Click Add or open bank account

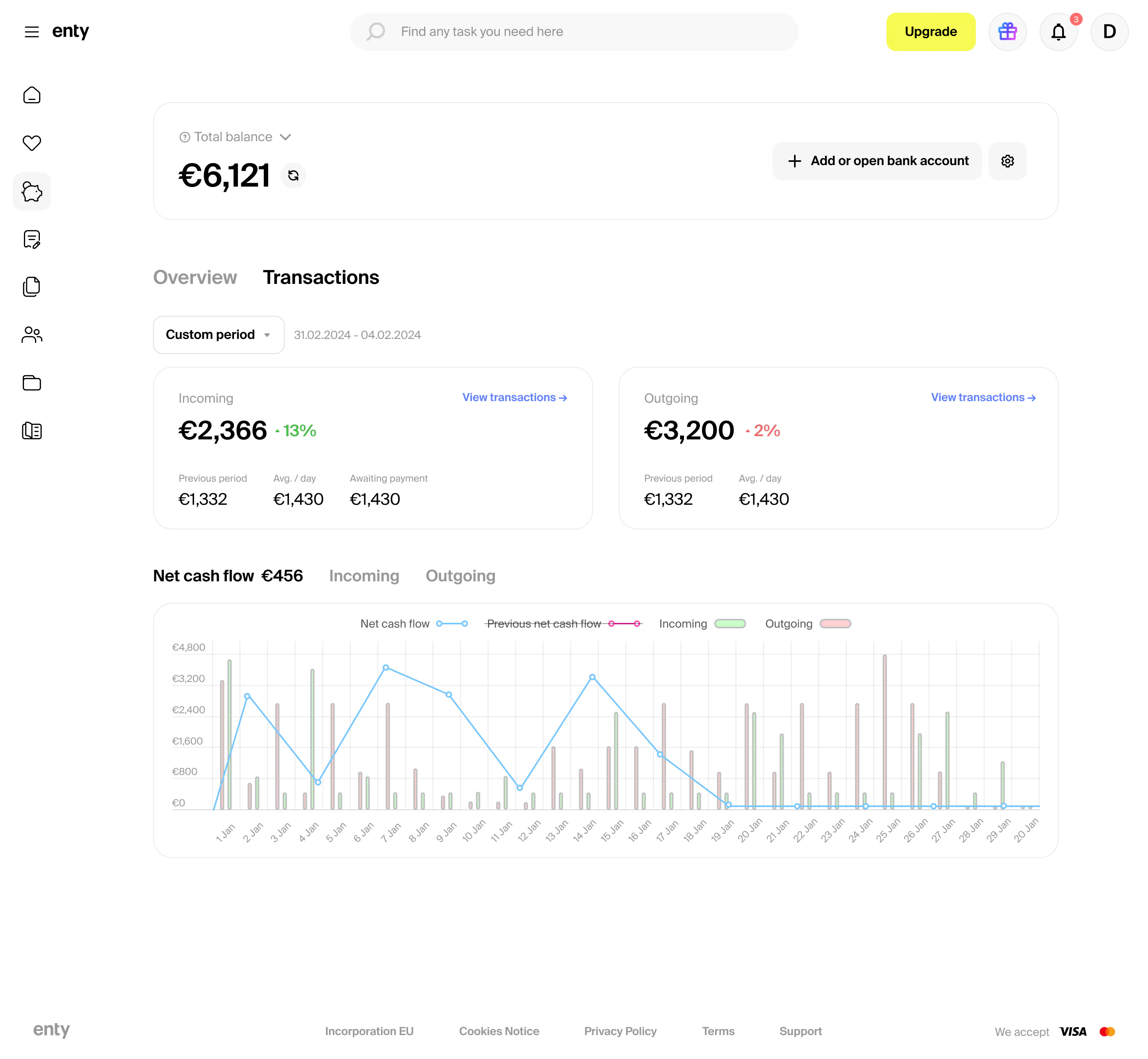(877, 161)
